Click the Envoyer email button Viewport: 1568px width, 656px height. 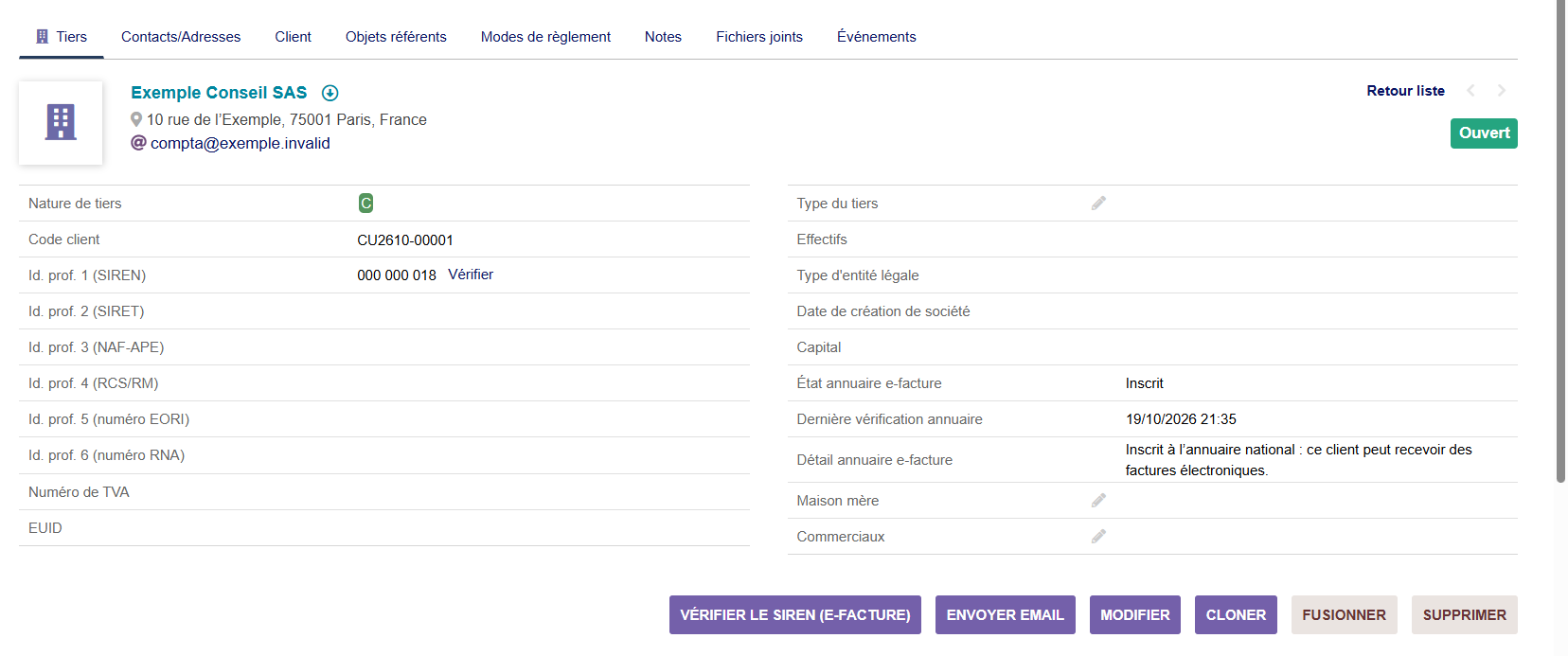[1005, 615]
